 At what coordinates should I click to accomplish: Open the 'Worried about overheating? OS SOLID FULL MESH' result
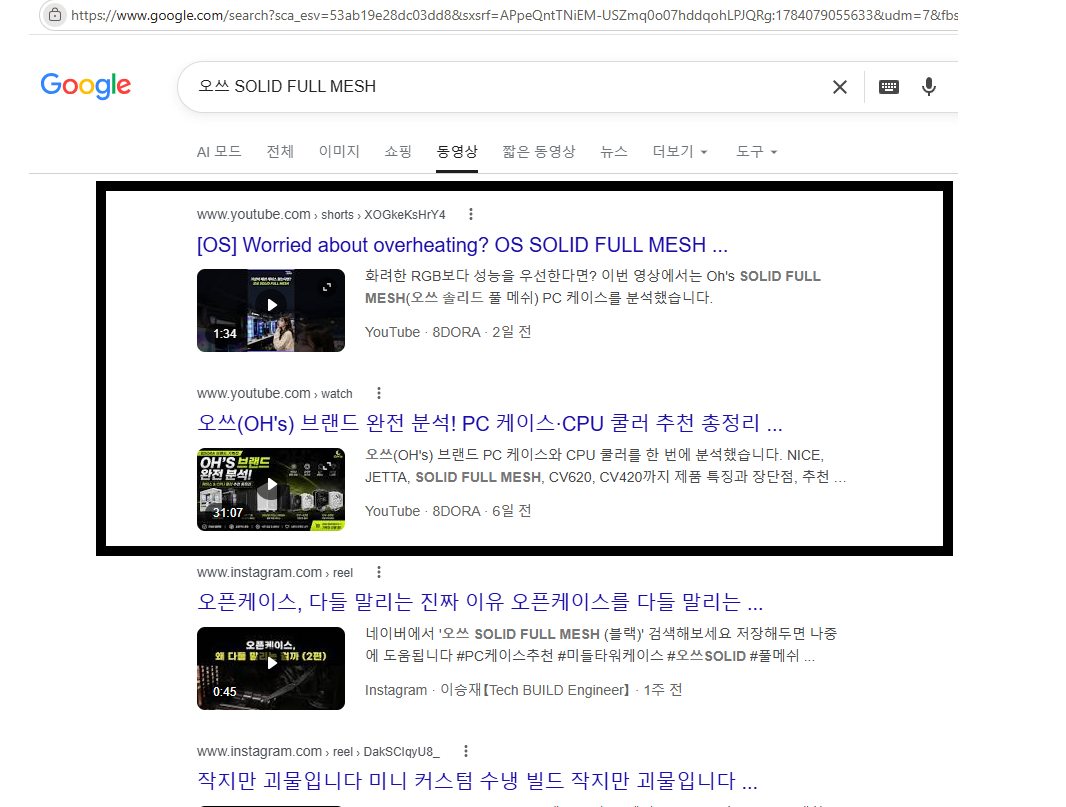click(x=462, y=245)
